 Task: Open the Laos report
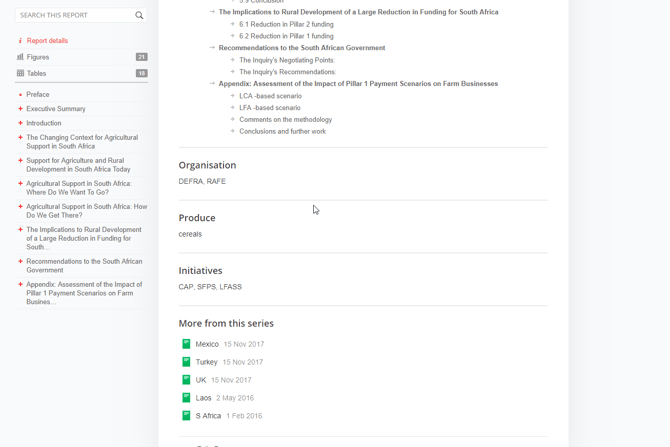(203, 398)
